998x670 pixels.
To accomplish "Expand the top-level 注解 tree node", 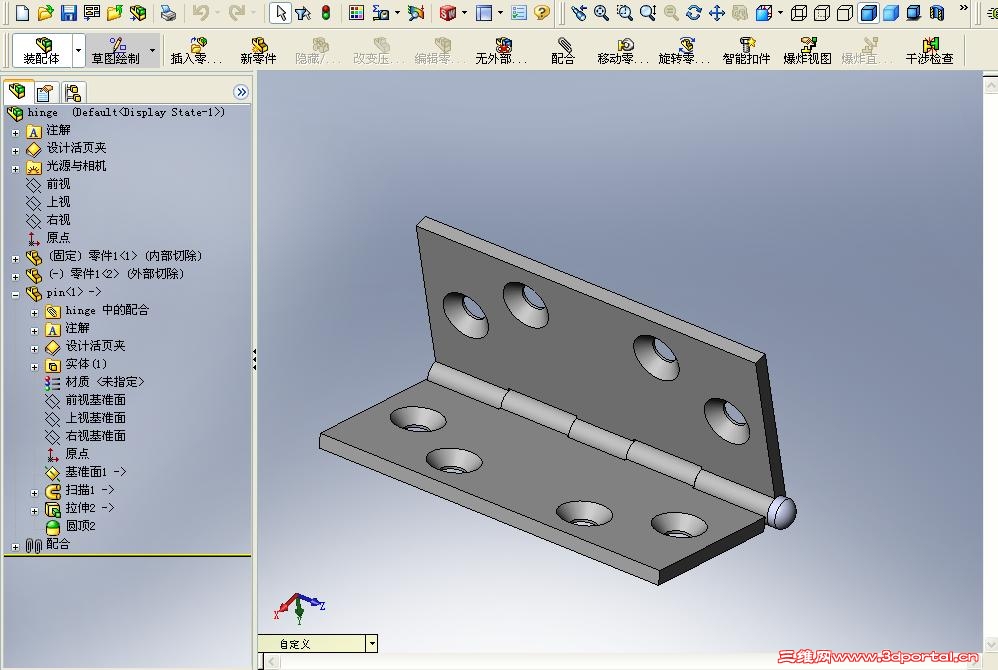I will (x=15, y=133).
